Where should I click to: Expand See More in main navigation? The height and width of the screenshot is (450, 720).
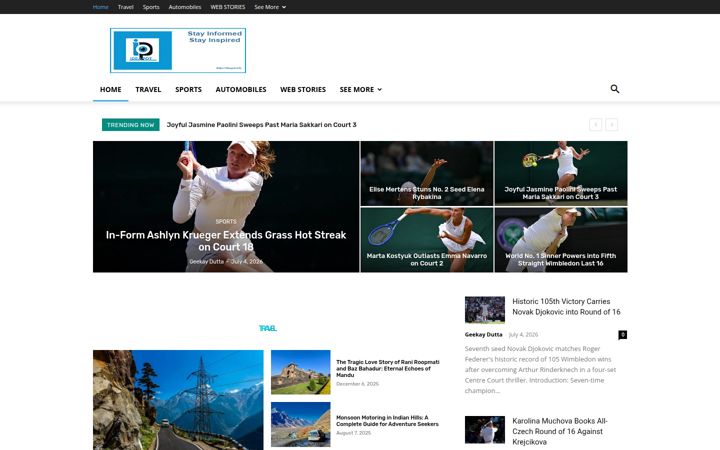(x=360, y=90)
